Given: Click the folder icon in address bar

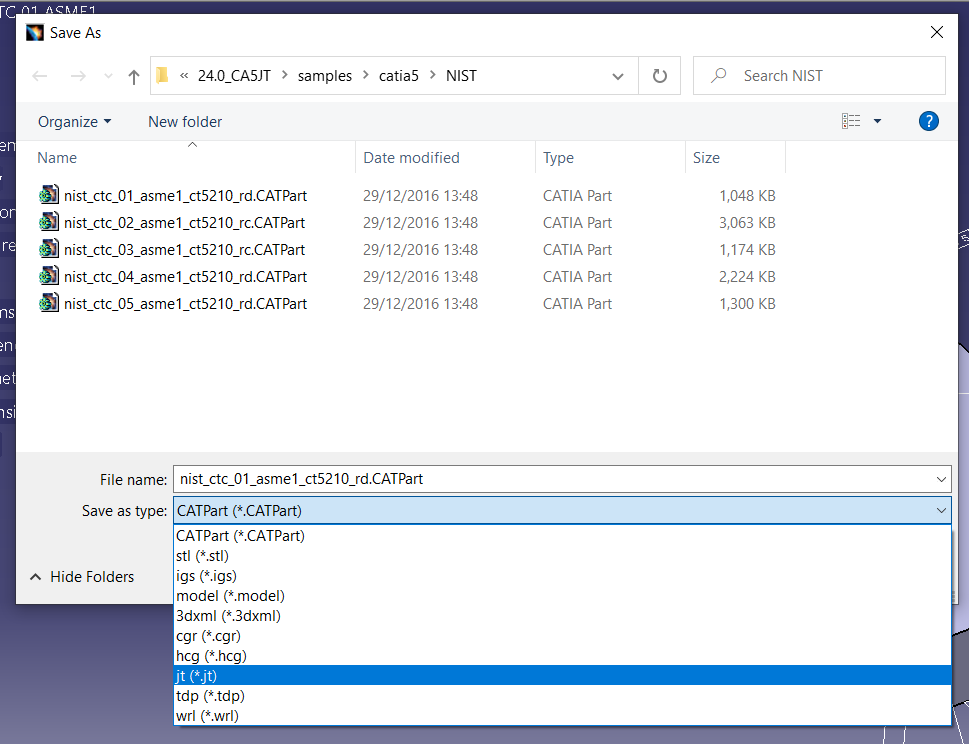Looking at the screenshot, I should (x=162, y=75).
